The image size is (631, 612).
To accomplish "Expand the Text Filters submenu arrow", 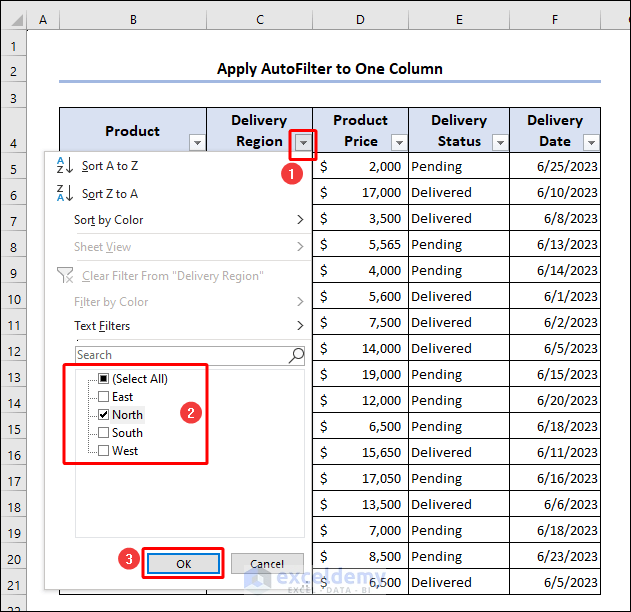I will (x=300, y=326).
